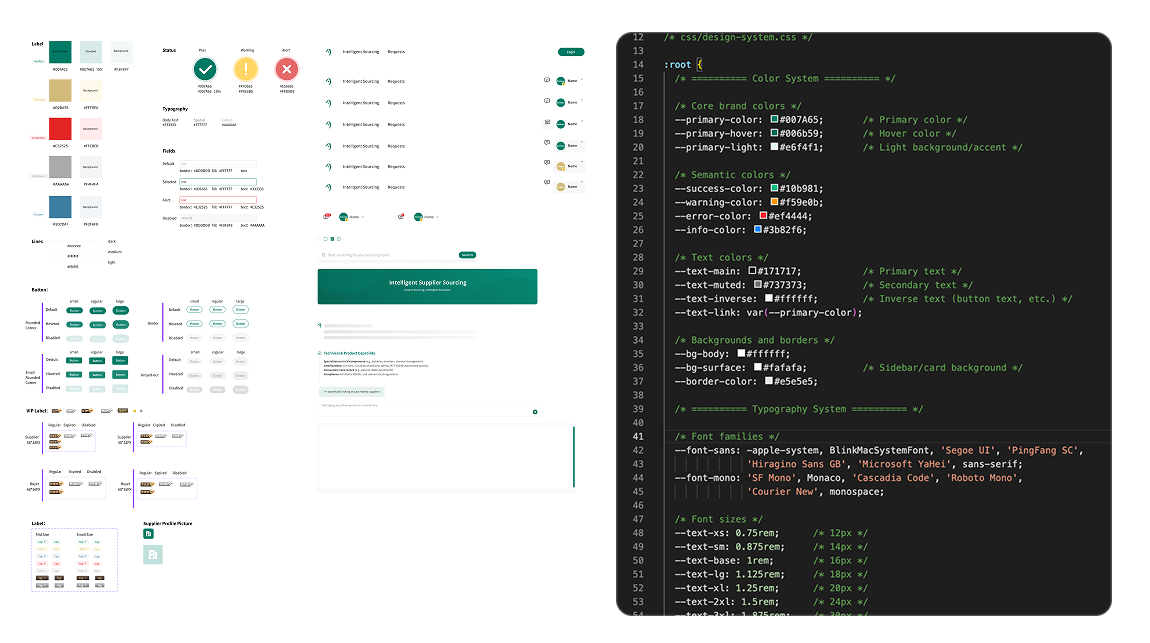Click the red-bordered Alert text field
Screen dimensions: 1150x643
pyautogui.click(x=218, y=200)
